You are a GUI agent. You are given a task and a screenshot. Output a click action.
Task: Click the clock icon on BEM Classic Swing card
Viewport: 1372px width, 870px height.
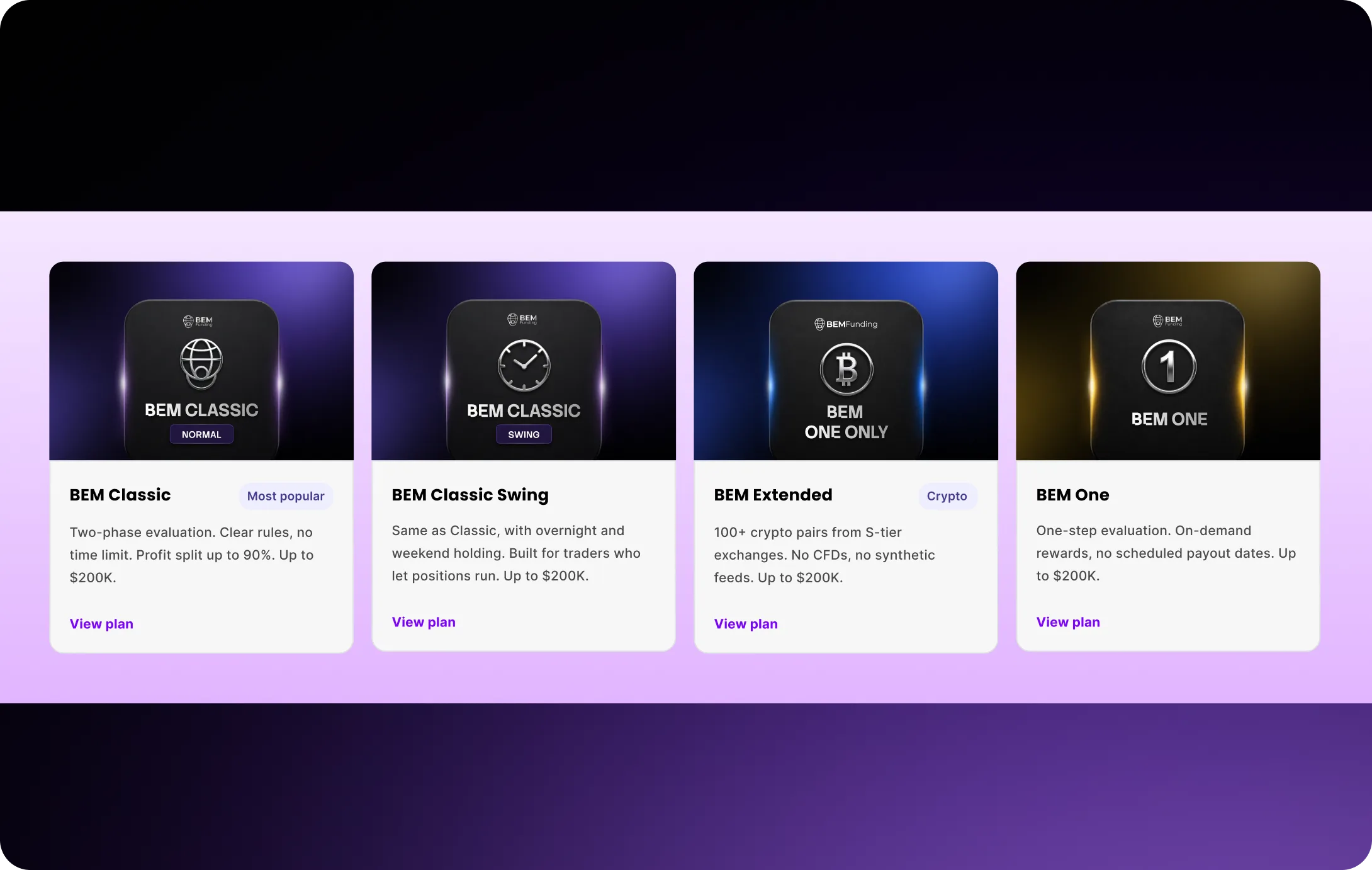click(x=524, y=365)
